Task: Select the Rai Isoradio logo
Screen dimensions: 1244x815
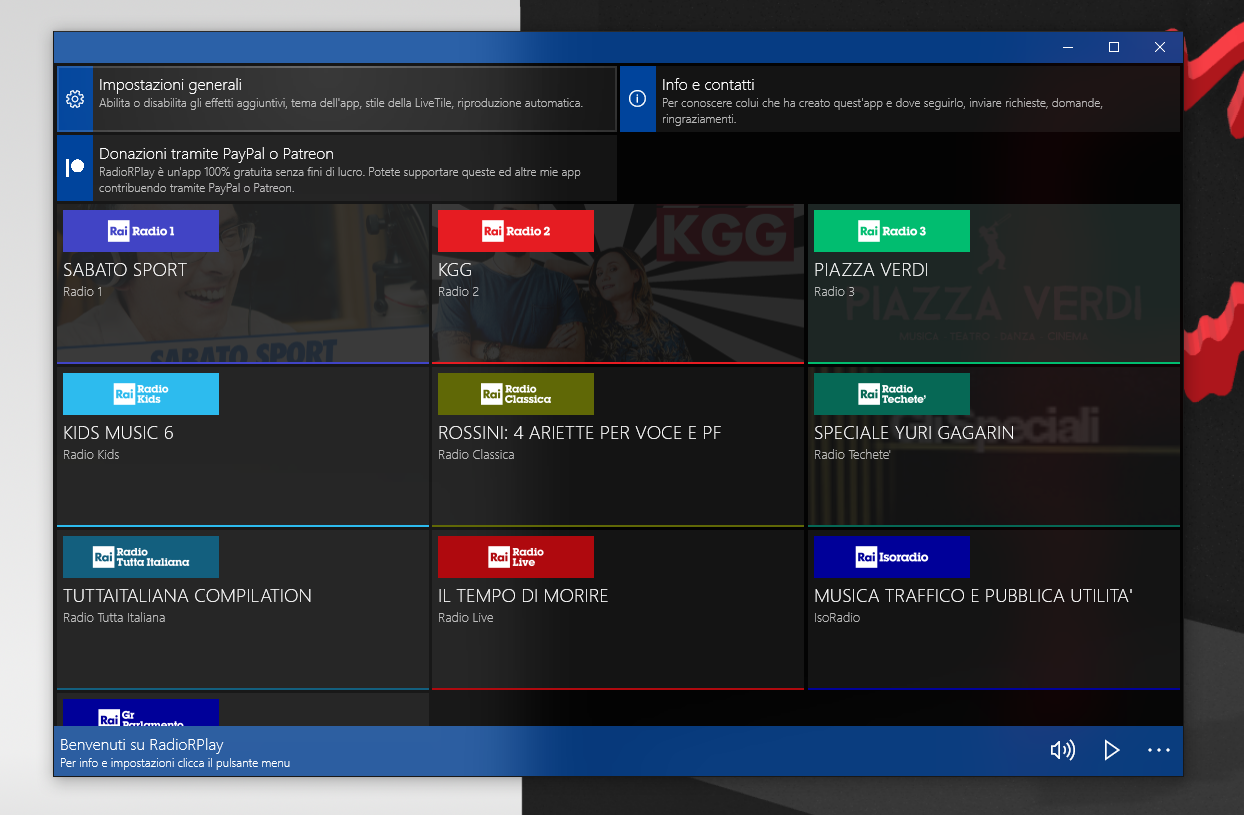Action: click(892, 557)
